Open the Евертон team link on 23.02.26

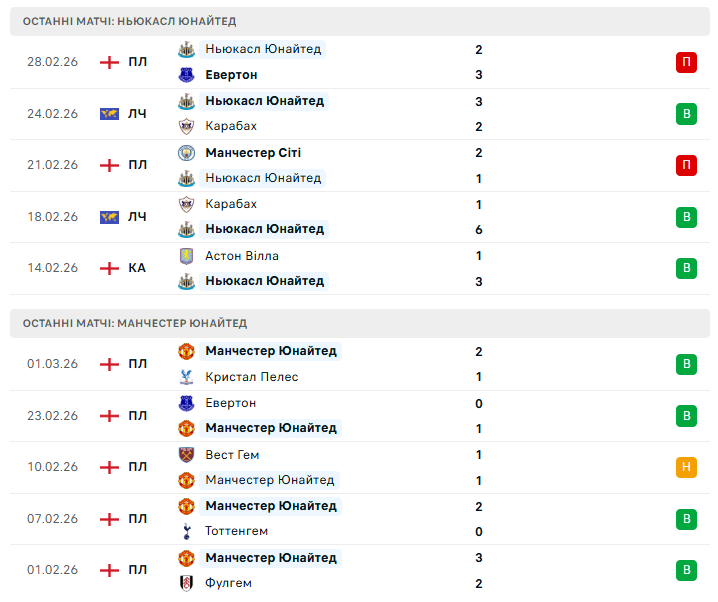230,403
